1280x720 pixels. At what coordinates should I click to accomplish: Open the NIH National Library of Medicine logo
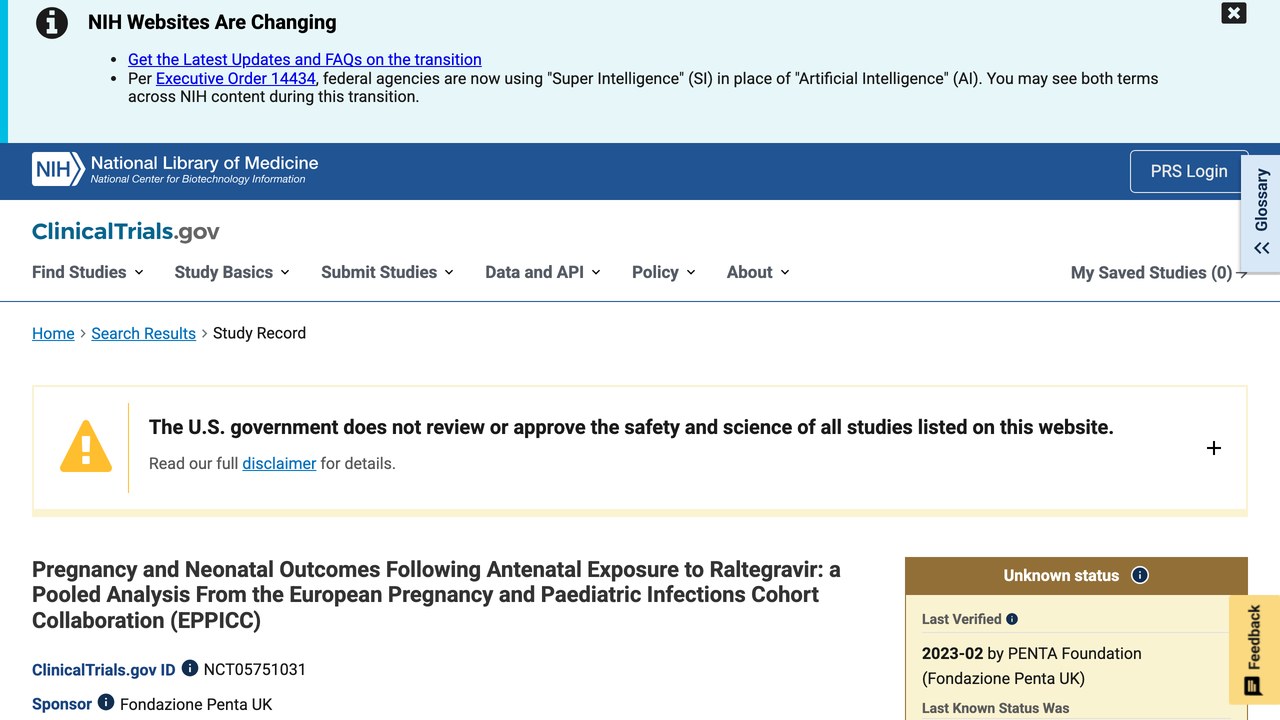point(175,170)
